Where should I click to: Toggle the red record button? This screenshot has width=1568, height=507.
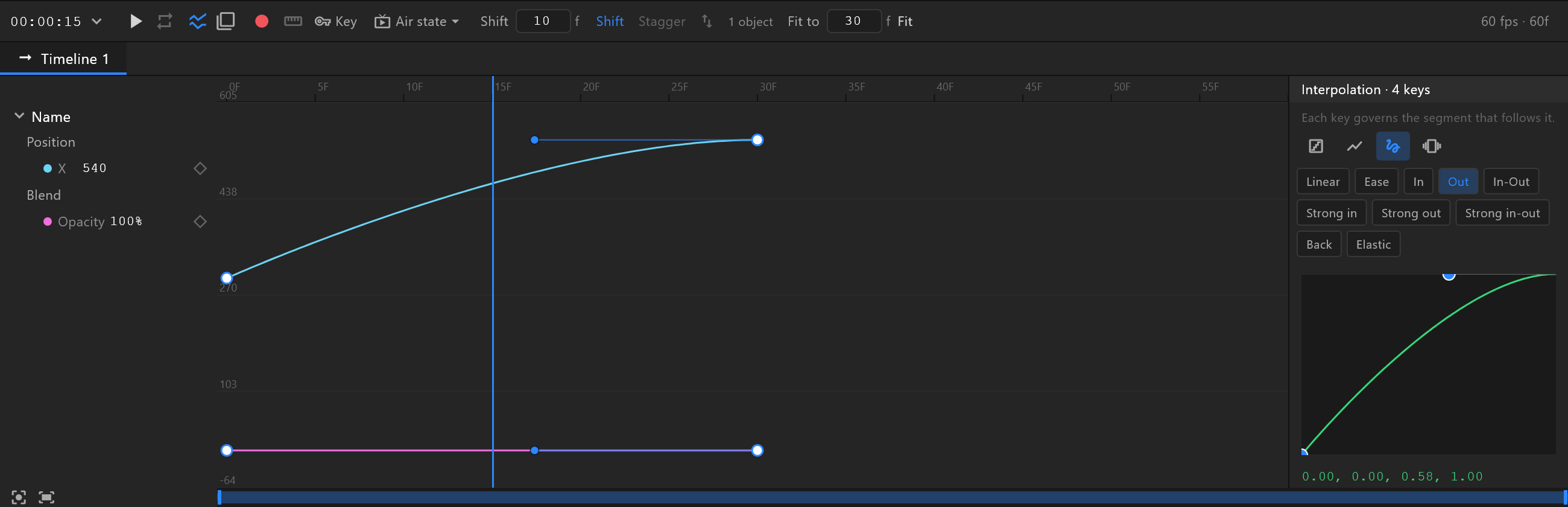point(262,21)
